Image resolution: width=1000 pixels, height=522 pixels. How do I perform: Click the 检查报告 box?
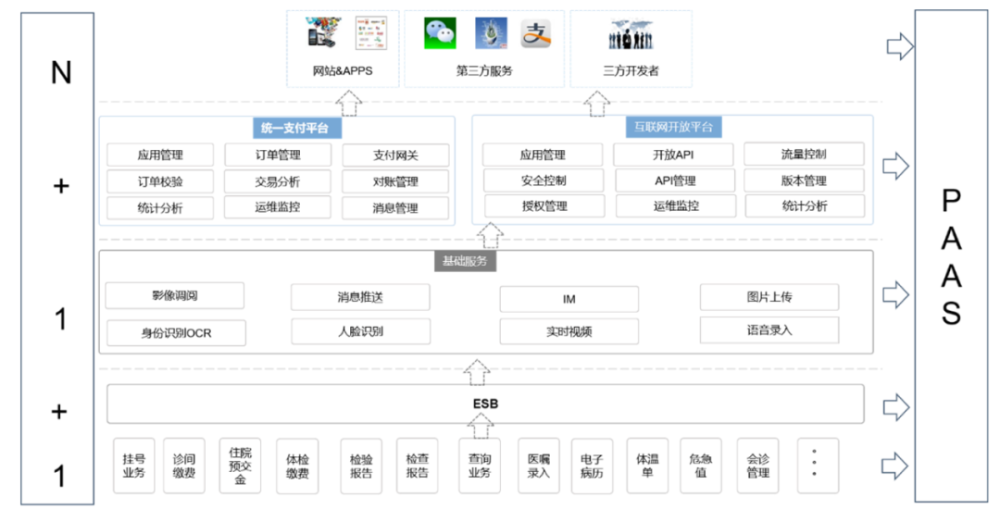pos(417,466)
